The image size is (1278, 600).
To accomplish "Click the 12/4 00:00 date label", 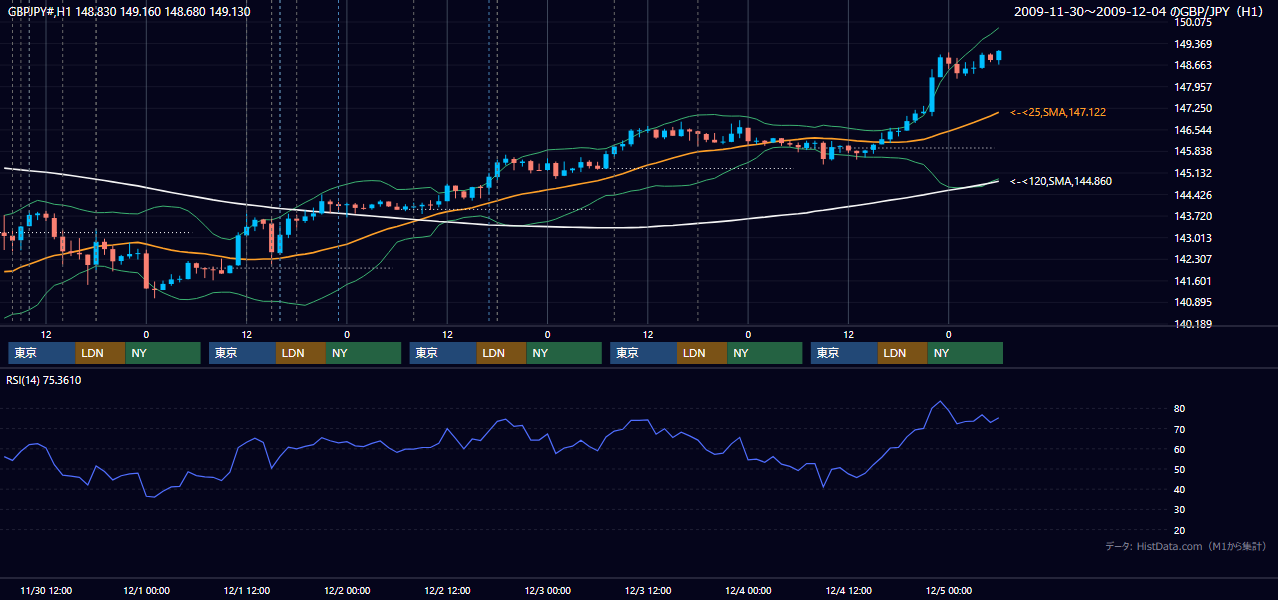I will tap(748, 590).
